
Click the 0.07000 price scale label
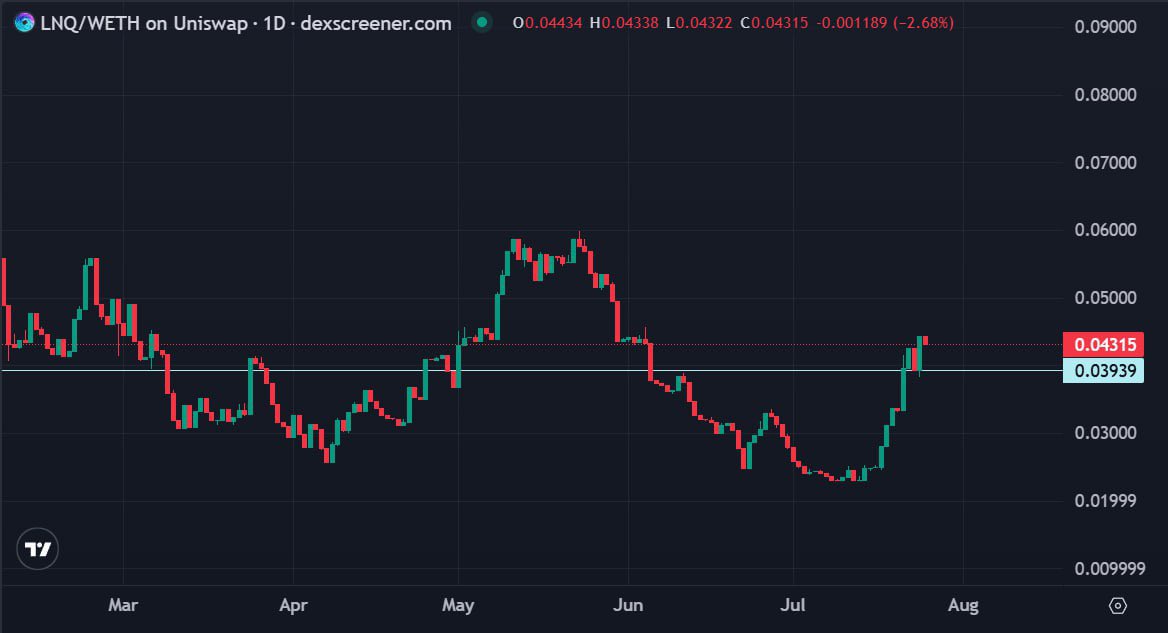pyautogui.click(x=1105, y=162)
